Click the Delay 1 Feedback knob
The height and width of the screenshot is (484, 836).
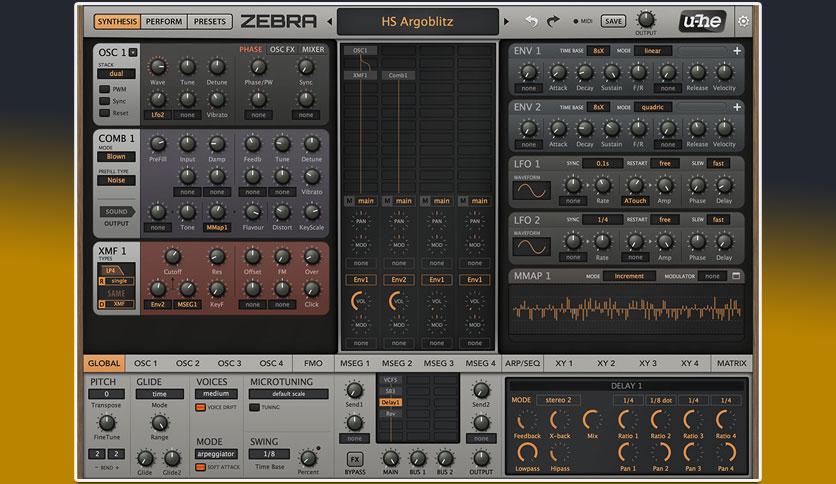click(527, 421)
